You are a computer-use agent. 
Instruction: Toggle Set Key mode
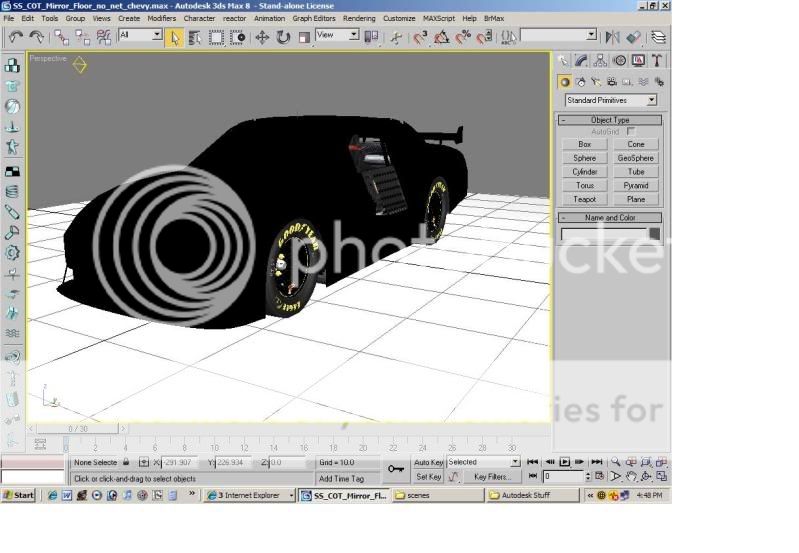pyautogui.click(x=428, y=477)
